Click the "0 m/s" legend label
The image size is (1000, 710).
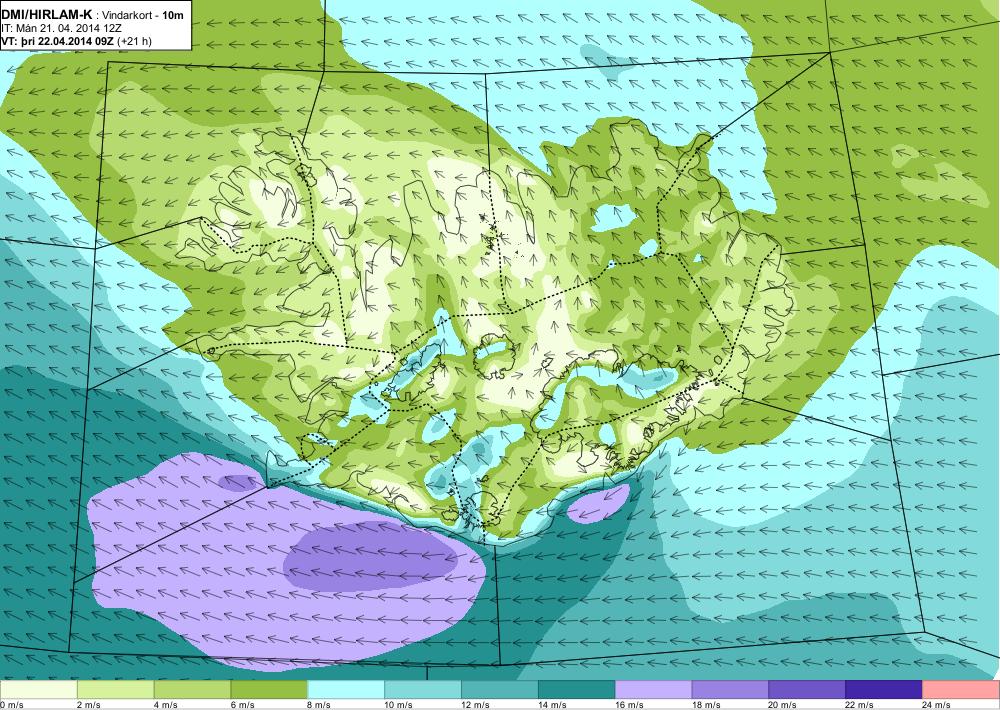pyautogui.click(x=12, y=705)
